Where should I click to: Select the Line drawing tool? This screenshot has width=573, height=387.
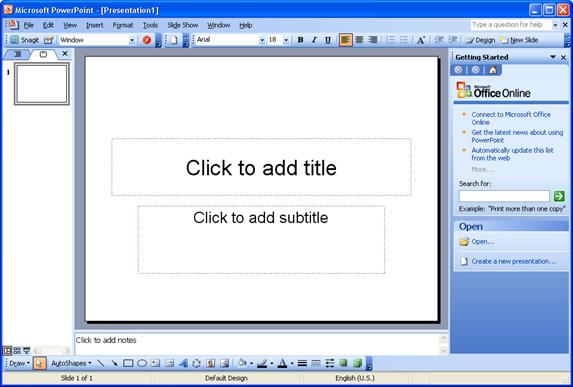click(x=100, y=363)
